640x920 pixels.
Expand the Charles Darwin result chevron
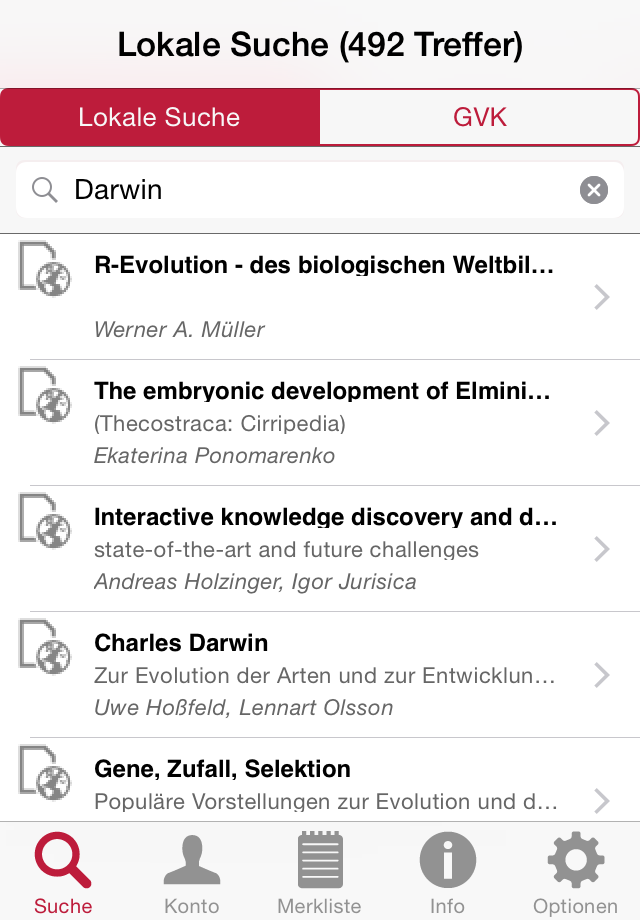pos(601,675)
